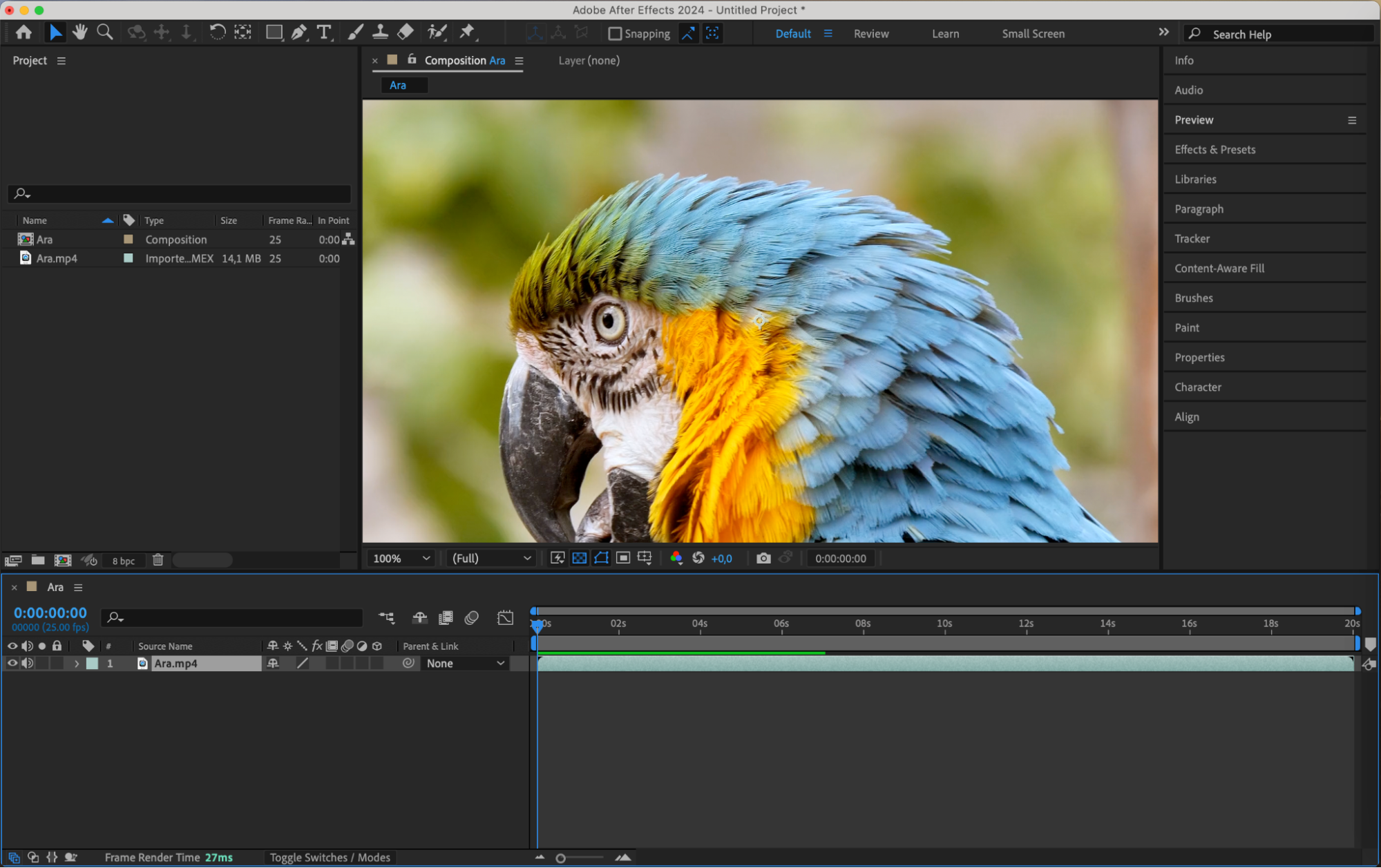This screenshot has height=868, width=1381.
Task: Open the 8 bpc color depth setting
Action: [124, 561]
